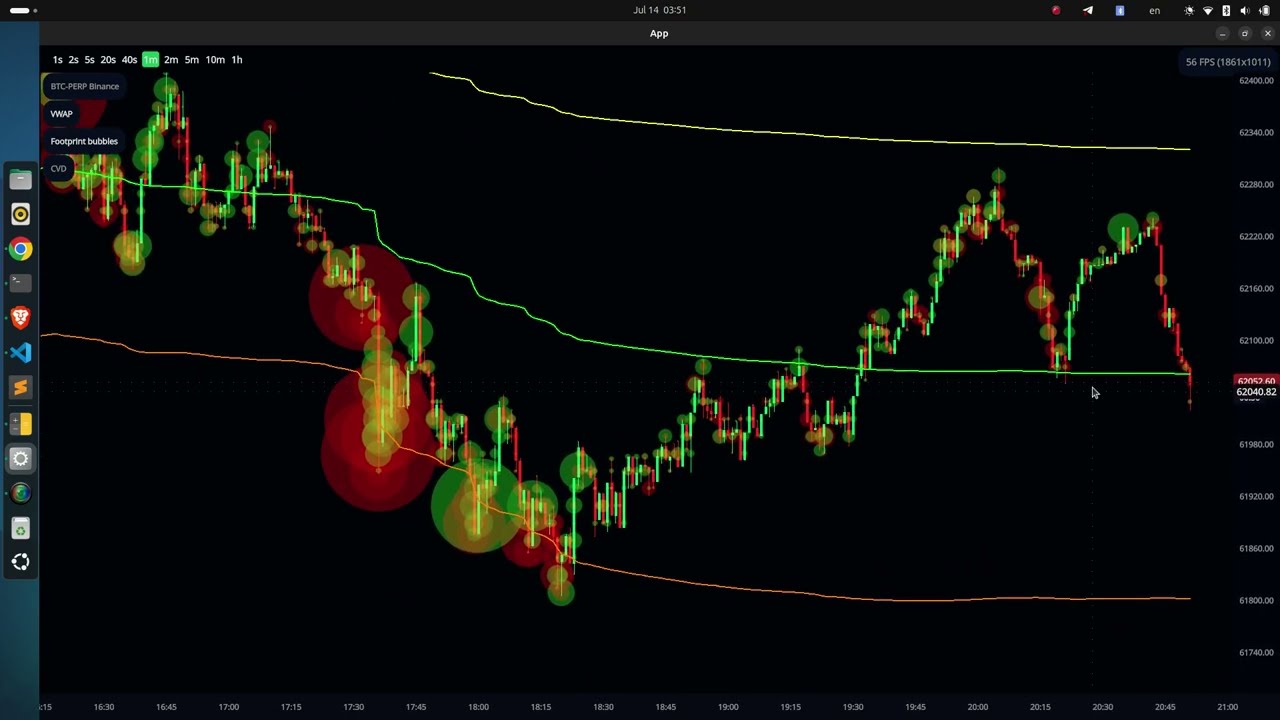Open Telegram tray icon in top bar

(x=1088, y=10)
